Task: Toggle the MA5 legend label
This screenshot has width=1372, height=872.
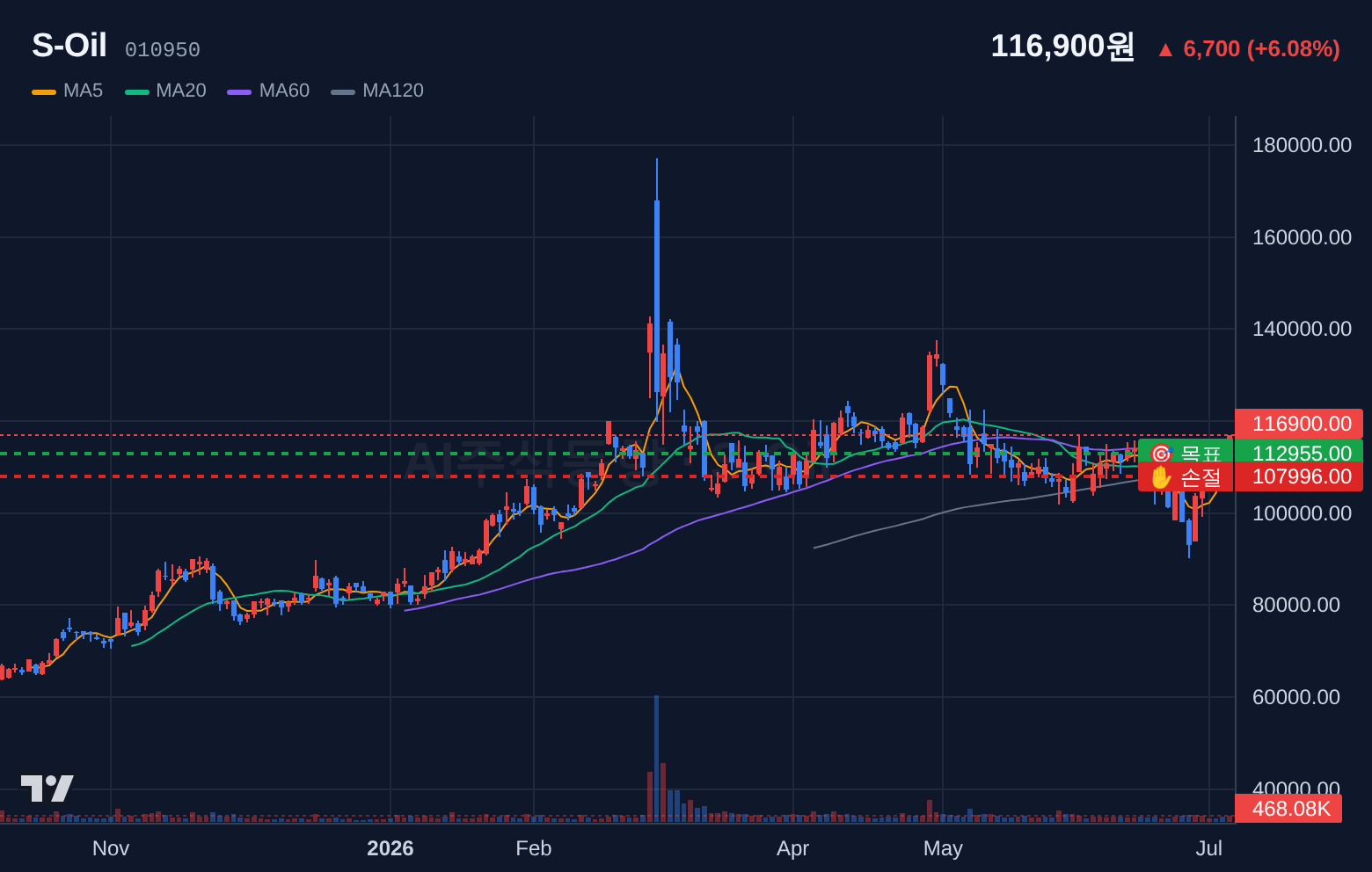Action: click(x=83, y=91)
